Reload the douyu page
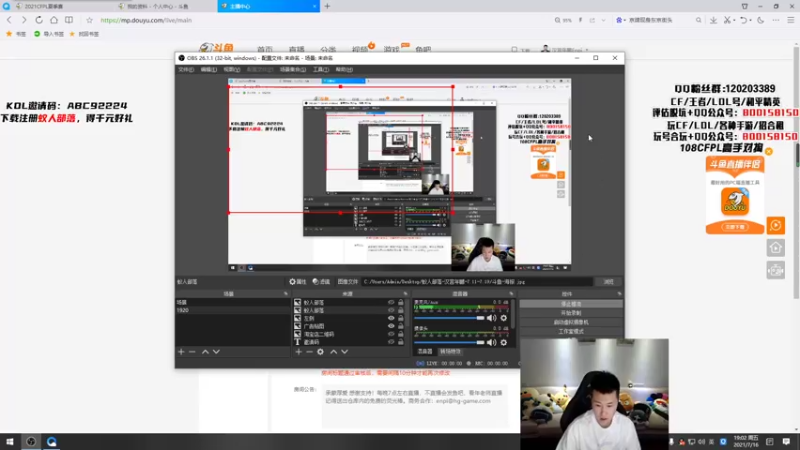Image resolution: width=800 pixels, height=450 pixels. point(39,20)
